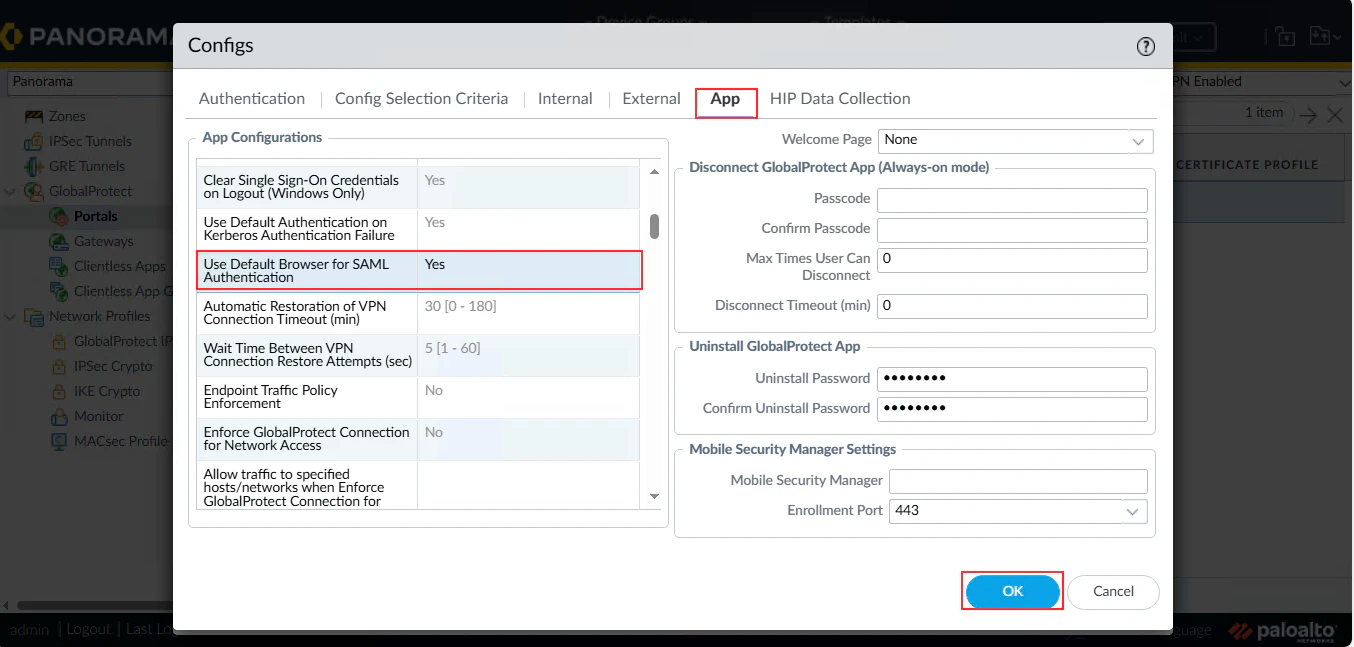Click the config lock icon in top bar
Viewport: 1354px width, 647px height.
(1284, 37)
